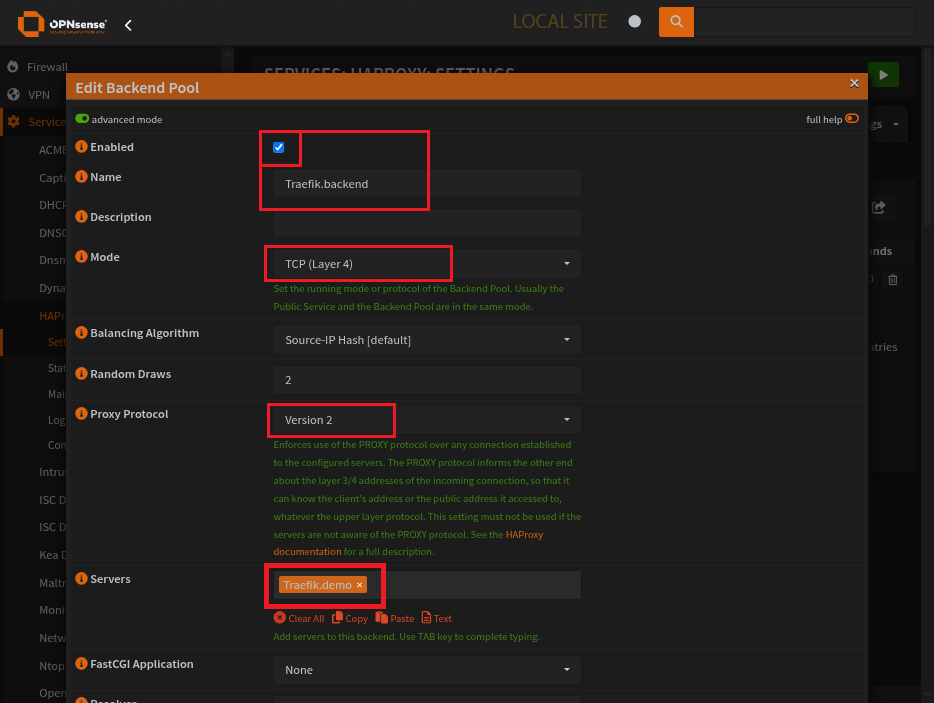934x703 pixels.
Task: Close the Edit Backend Pool dialog
Action: click(x=854, y=83)
